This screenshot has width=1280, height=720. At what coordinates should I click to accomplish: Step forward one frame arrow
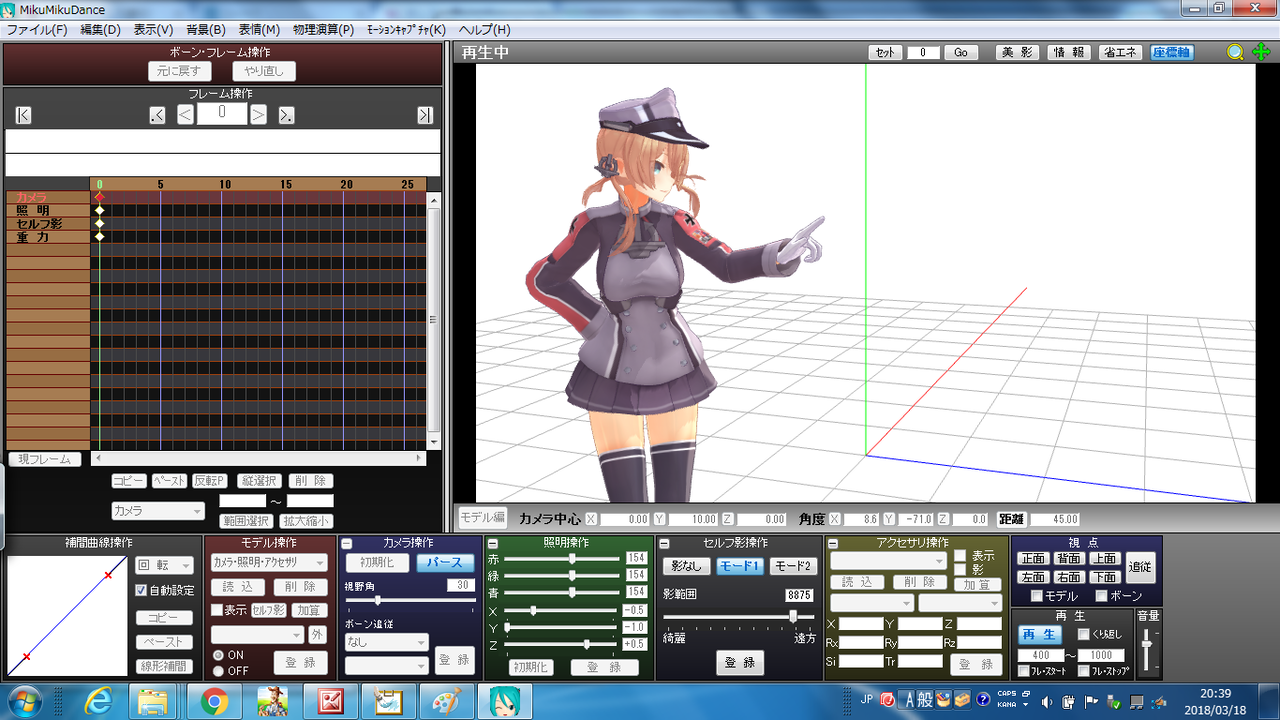coord(258,115)
